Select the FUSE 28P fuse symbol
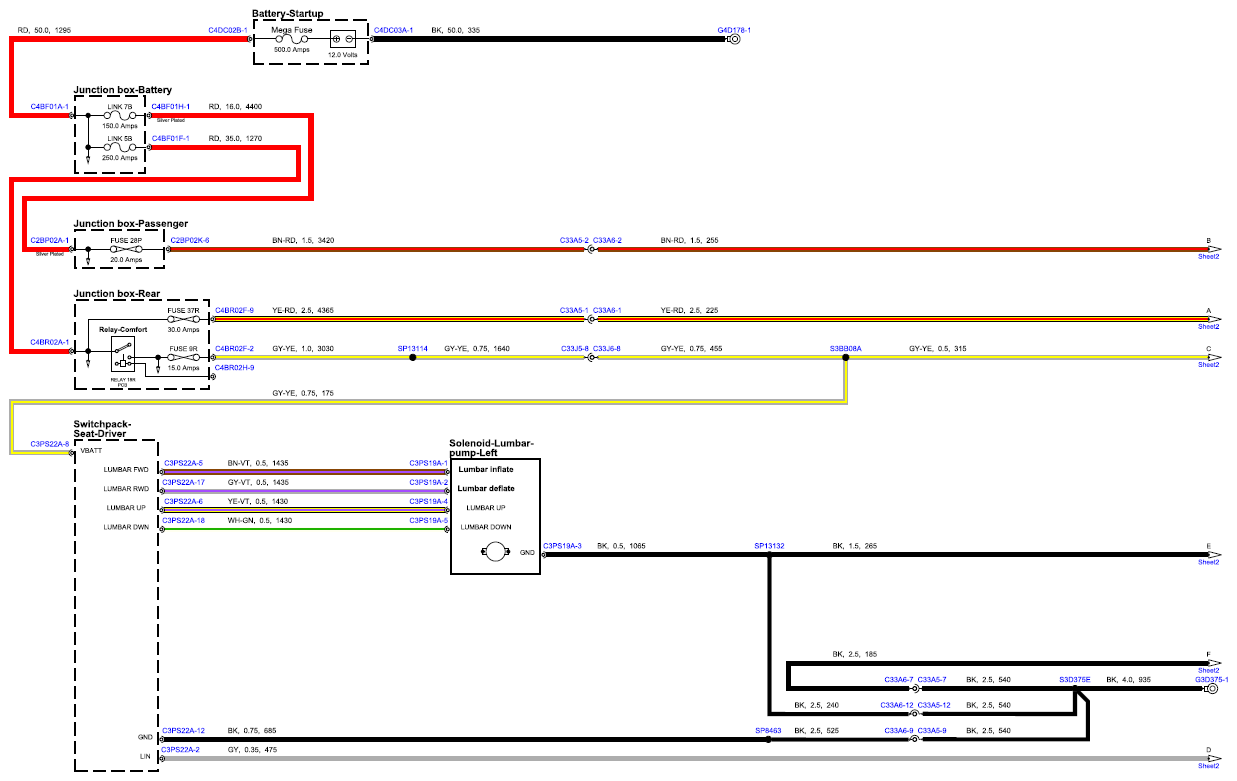 [125, 249]
